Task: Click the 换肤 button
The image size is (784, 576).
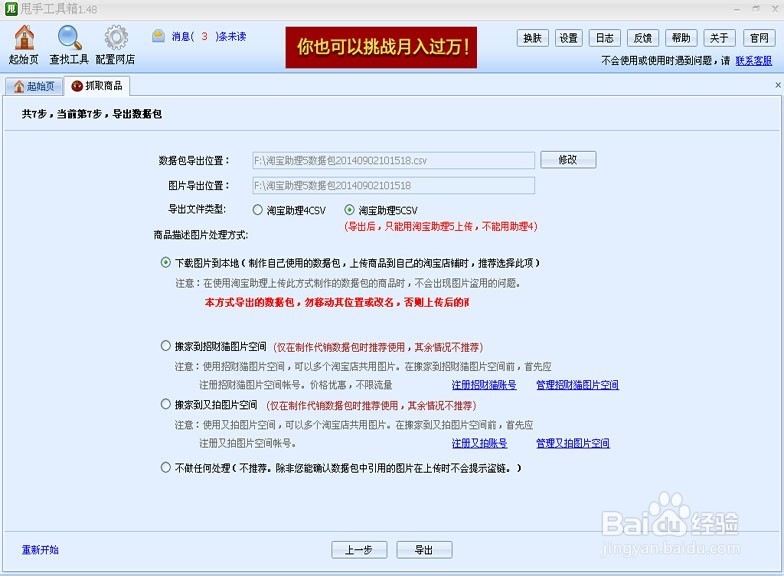Action: (x=532, y=38)
